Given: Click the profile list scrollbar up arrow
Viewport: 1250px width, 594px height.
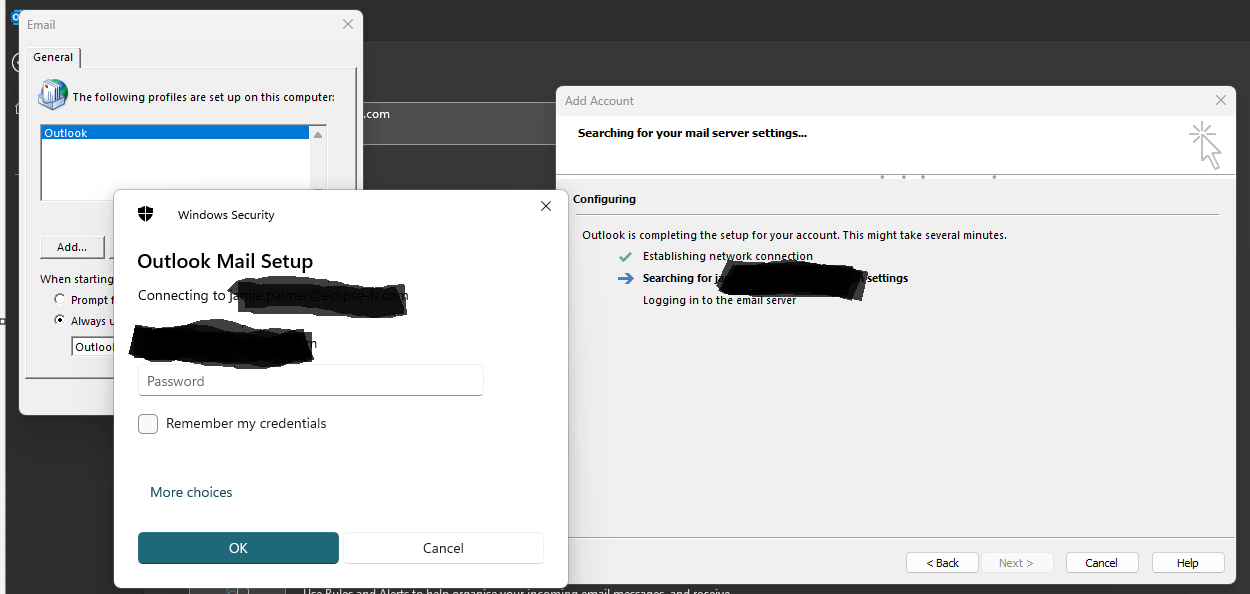Looking at the screenshot, I should (318, 134).
